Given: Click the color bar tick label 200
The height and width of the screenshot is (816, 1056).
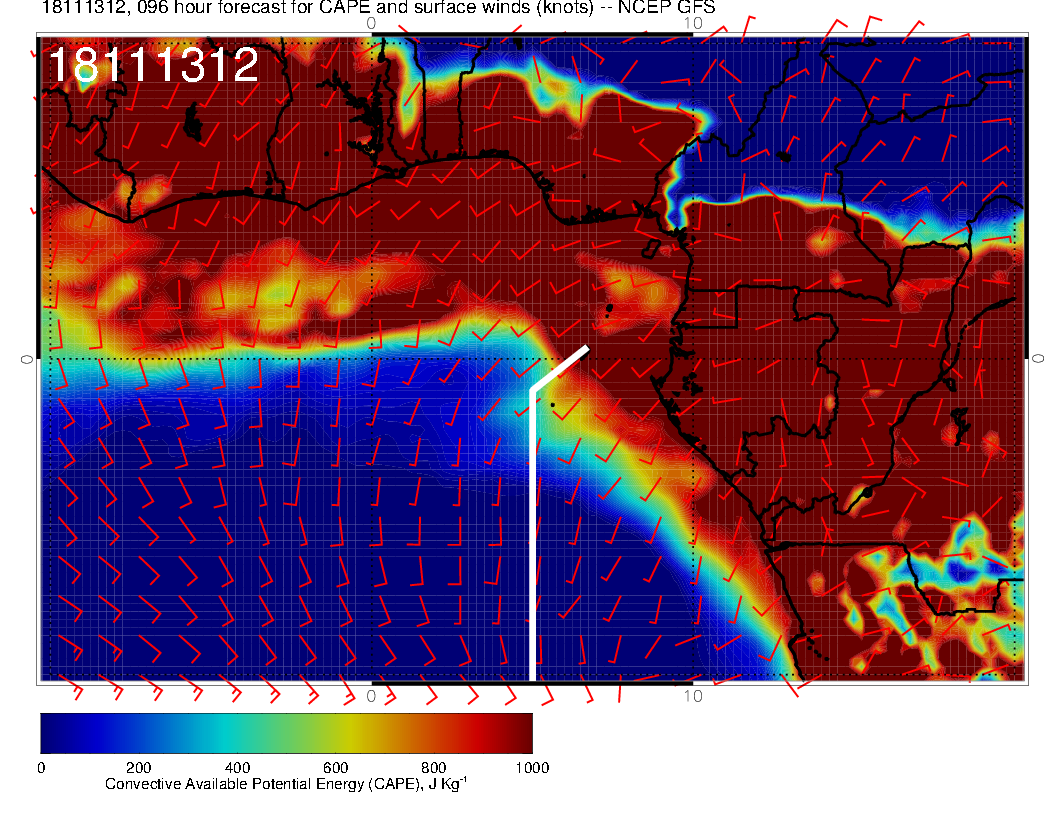Looking at the screenshot, I should [138, 768].
